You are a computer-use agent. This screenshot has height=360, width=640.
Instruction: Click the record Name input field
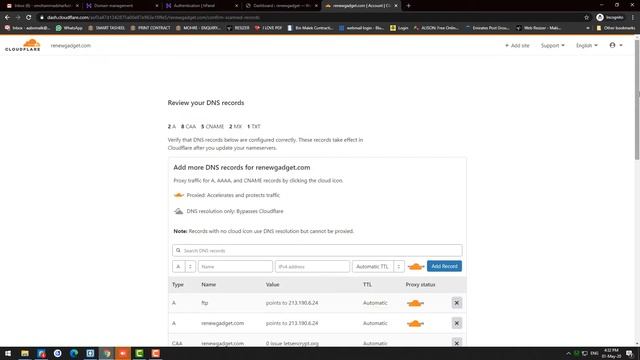click(235, 267)
